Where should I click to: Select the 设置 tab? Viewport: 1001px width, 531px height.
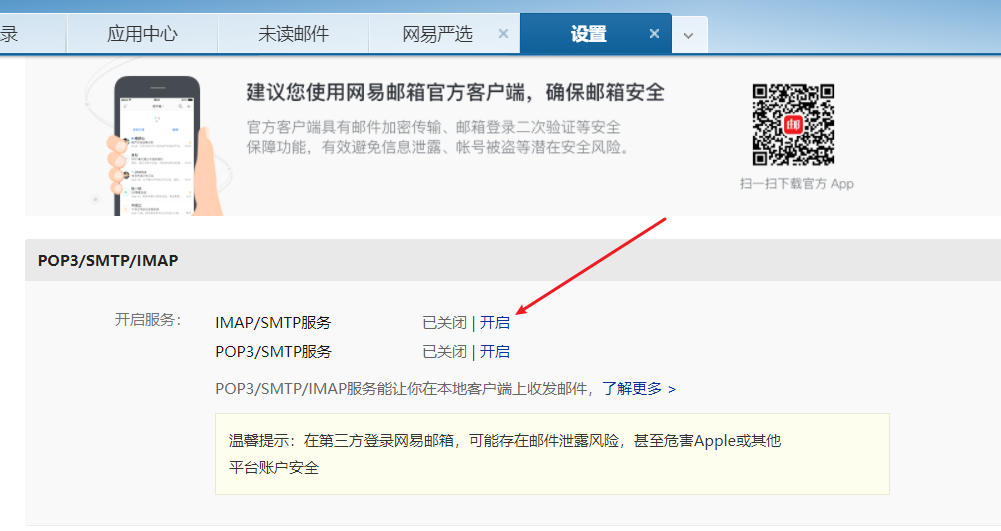[x=588, y=34]
